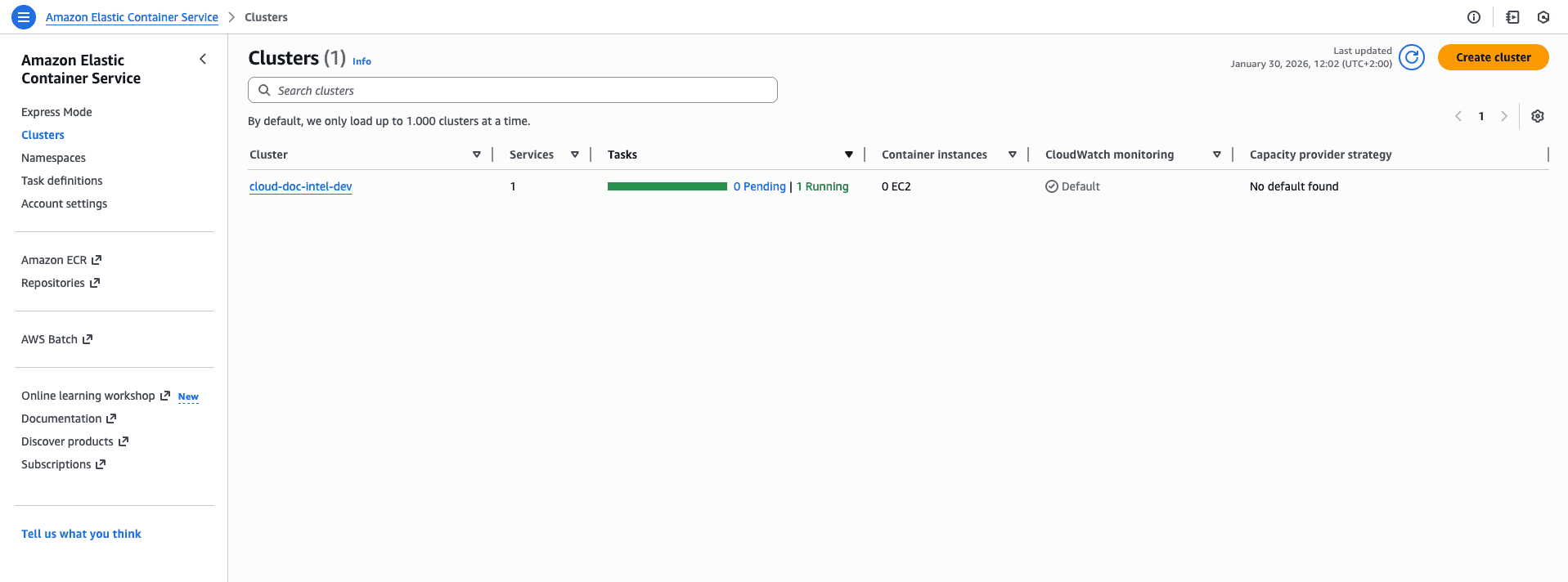1568x582 pixels.
Task: Open the cloud-doc-intel-dev cluster link
Action: click(300, 186)
